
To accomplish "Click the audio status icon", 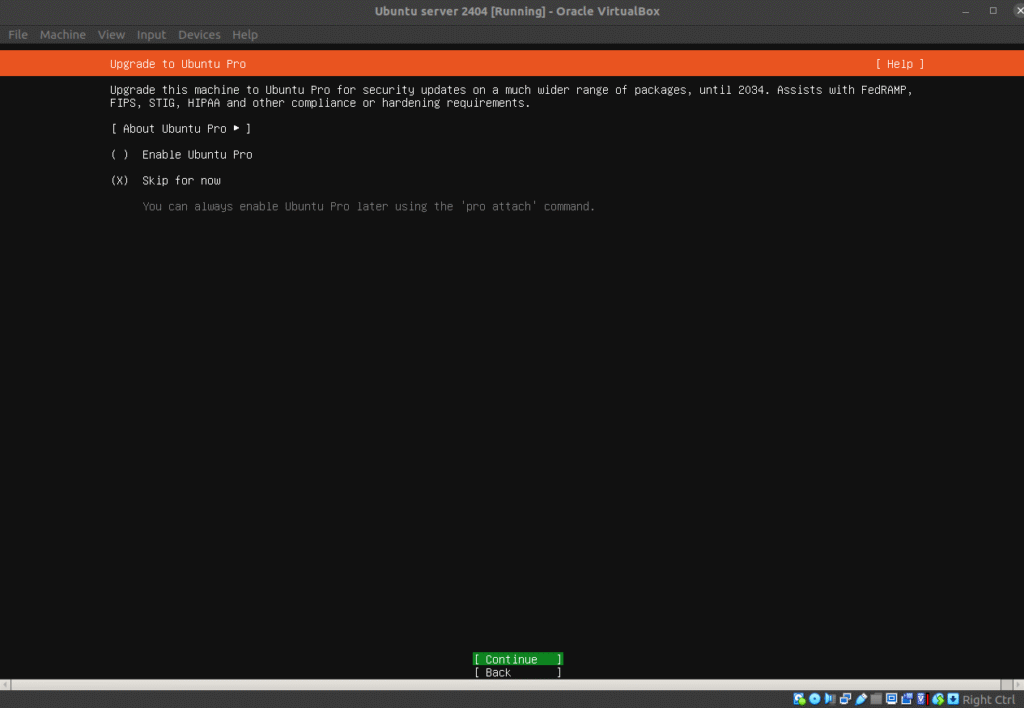I will point(831,699).
